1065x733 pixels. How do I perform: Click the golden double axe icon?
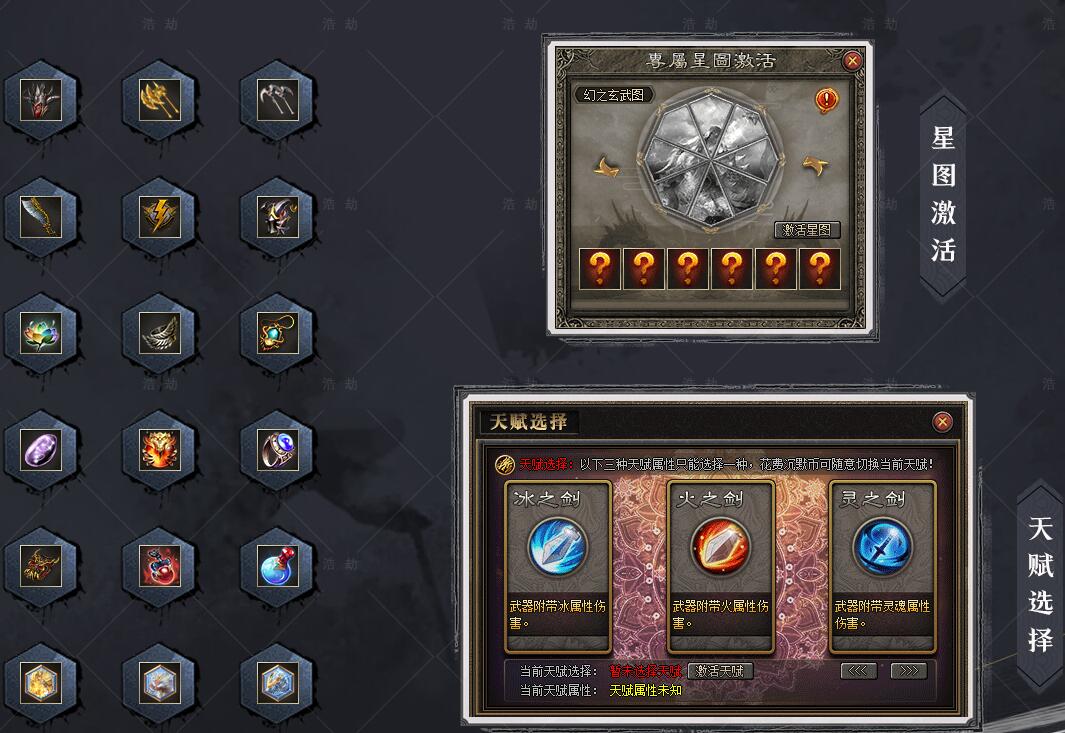tap(160, 100)
